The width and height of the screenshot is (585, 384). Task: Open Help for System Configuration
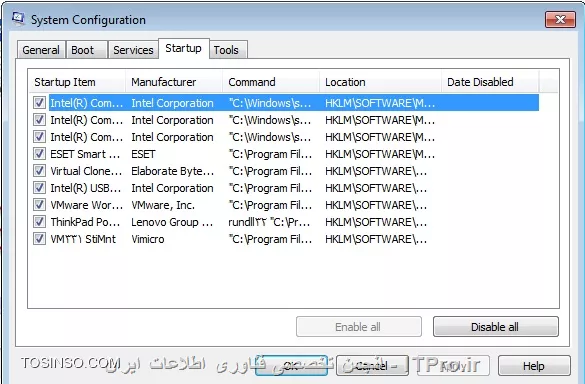click(534, 366)
